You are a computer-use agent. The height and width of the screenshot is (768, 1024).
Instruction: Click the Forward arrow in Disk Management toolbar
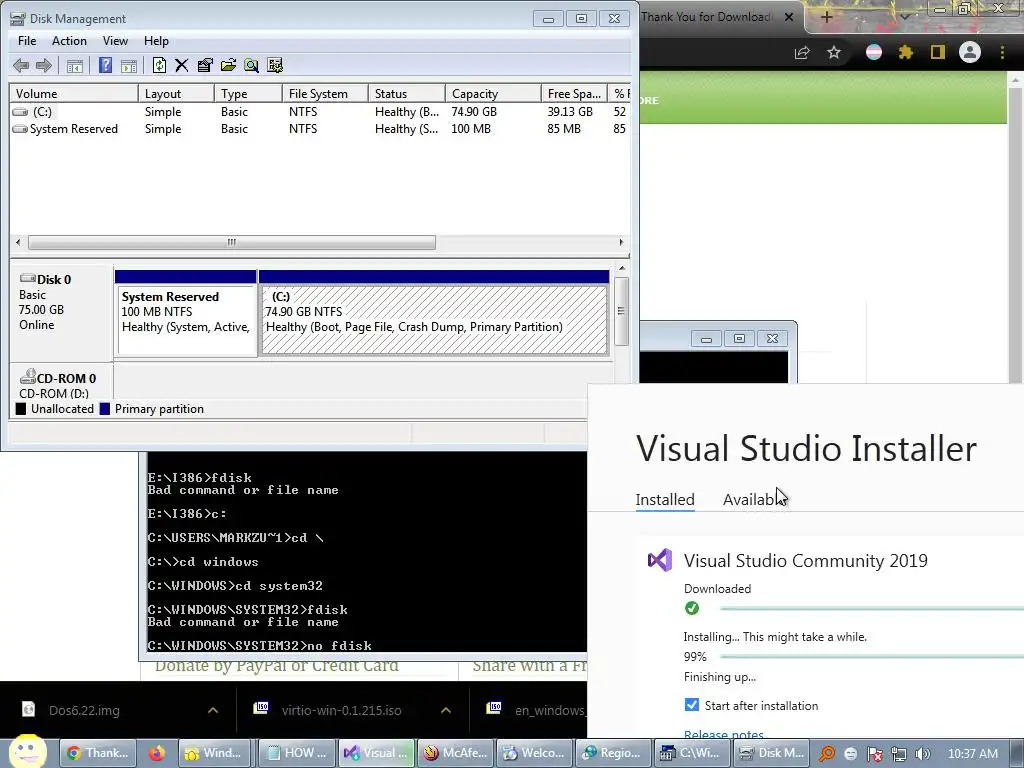point(44,65)
